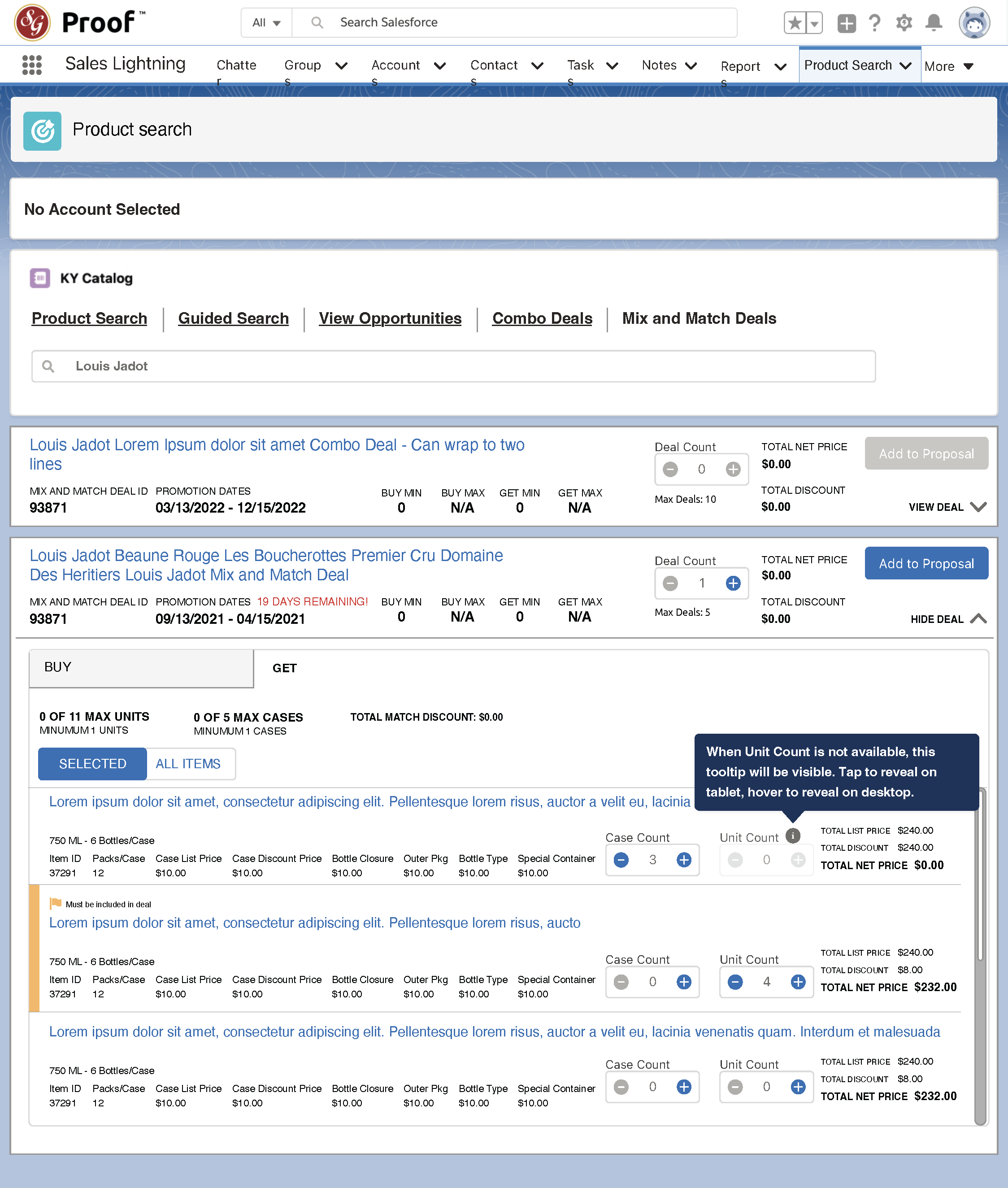Viewport: 1008px width, 1188px height.
Task: Collapse deal using HIDE DEAL chevron
Action: pos(978,619)
